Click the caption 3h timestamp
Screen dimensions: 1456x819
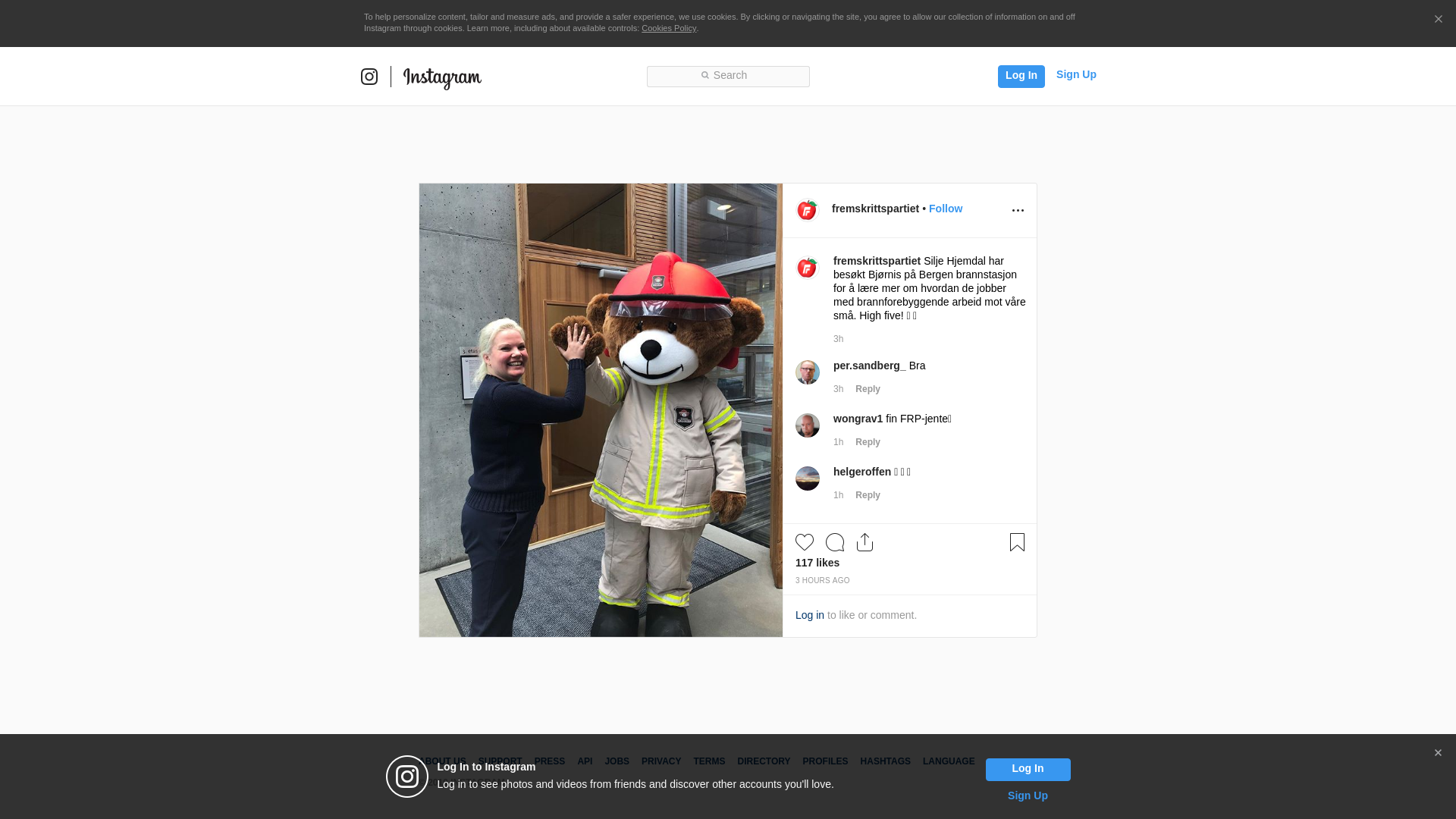[x=838, y=339]
